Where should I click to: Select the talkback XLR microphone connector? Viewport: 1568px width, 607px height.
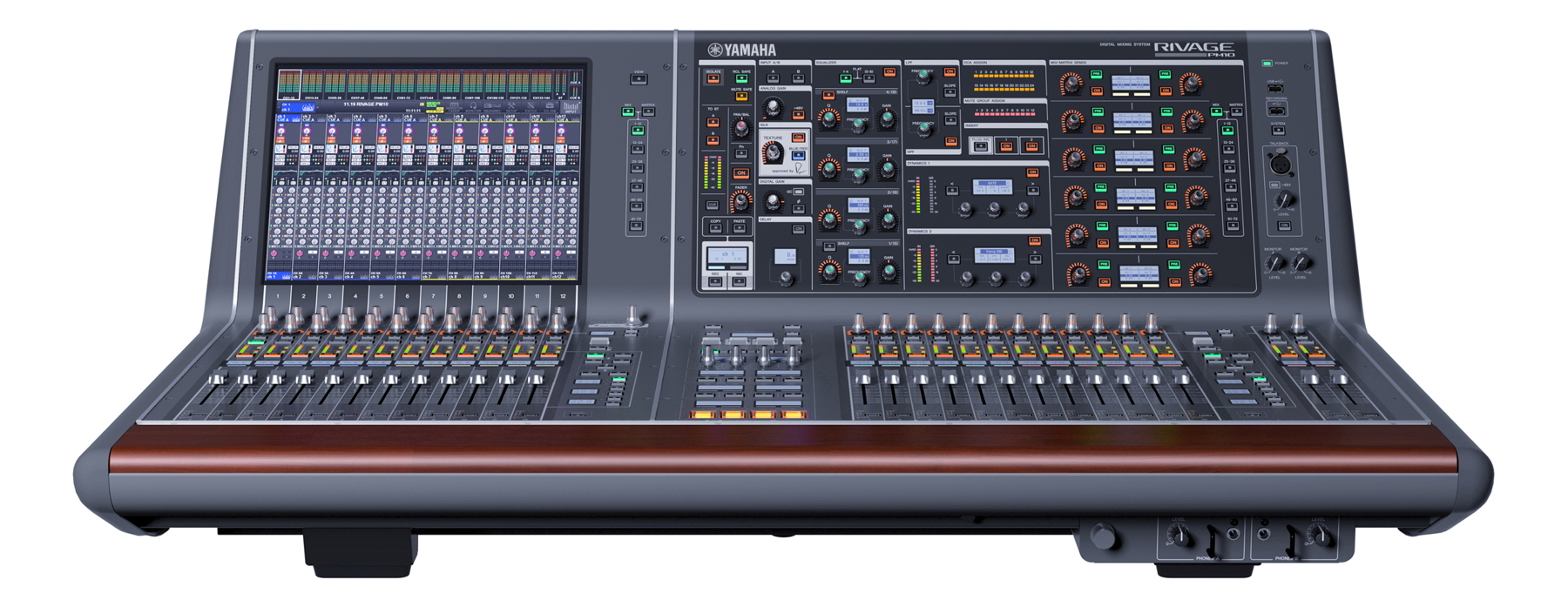tap(1280, 164)
